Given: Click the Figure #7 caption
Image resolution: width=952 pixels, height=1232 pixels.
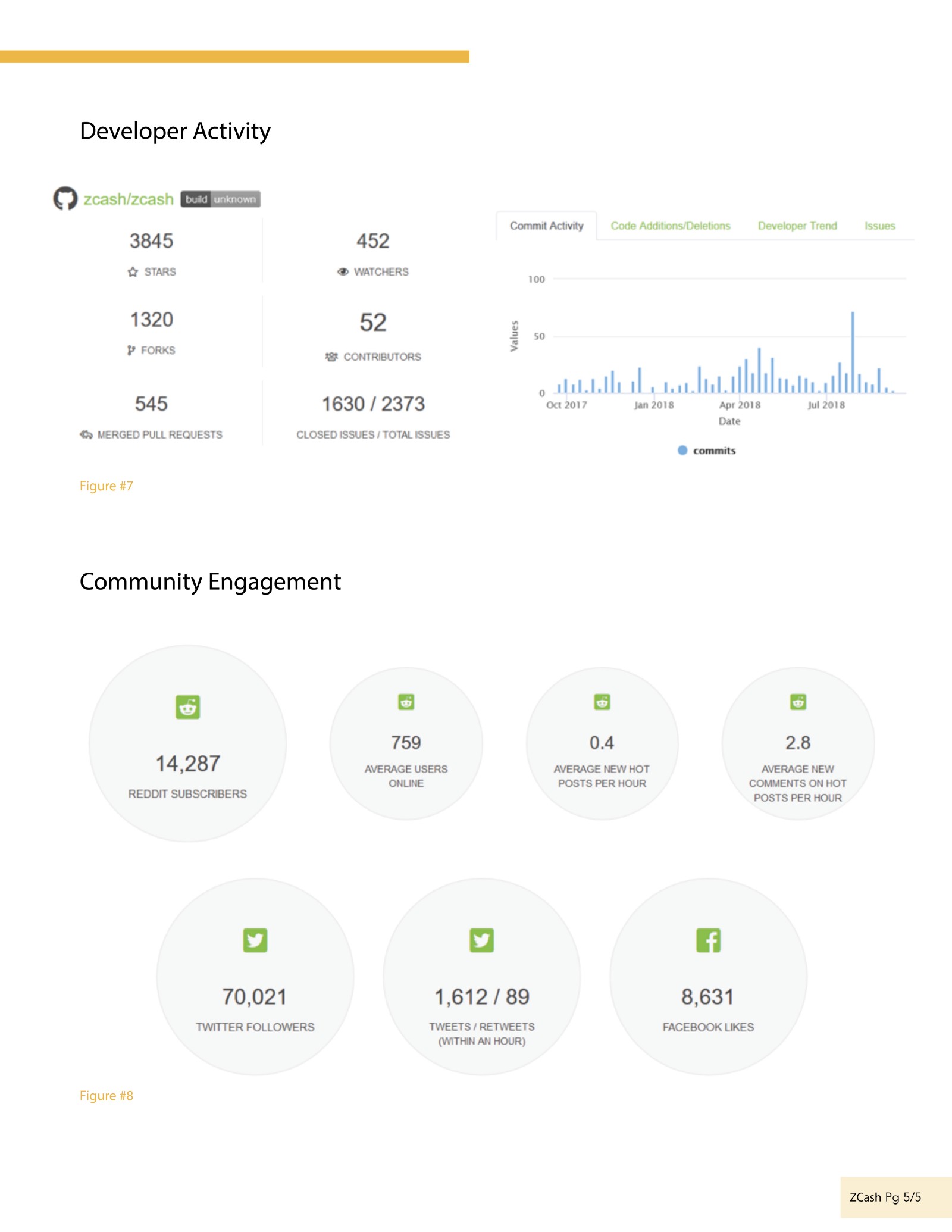Looking at the screenshot, I should pyautogui.click(x=107, y=486).
